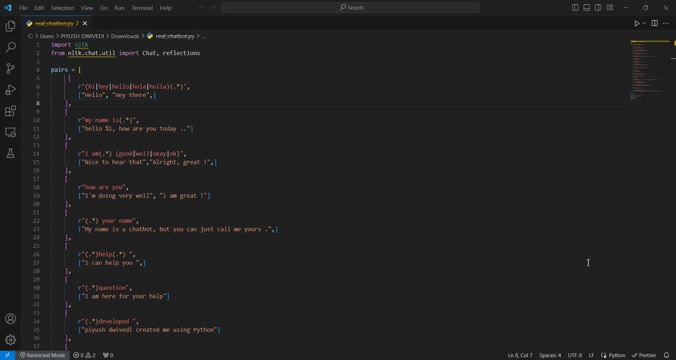Toggle the secondary side bar layout icon
The height and width of the screenshot is (360, 676).
(x=598, y=7)
